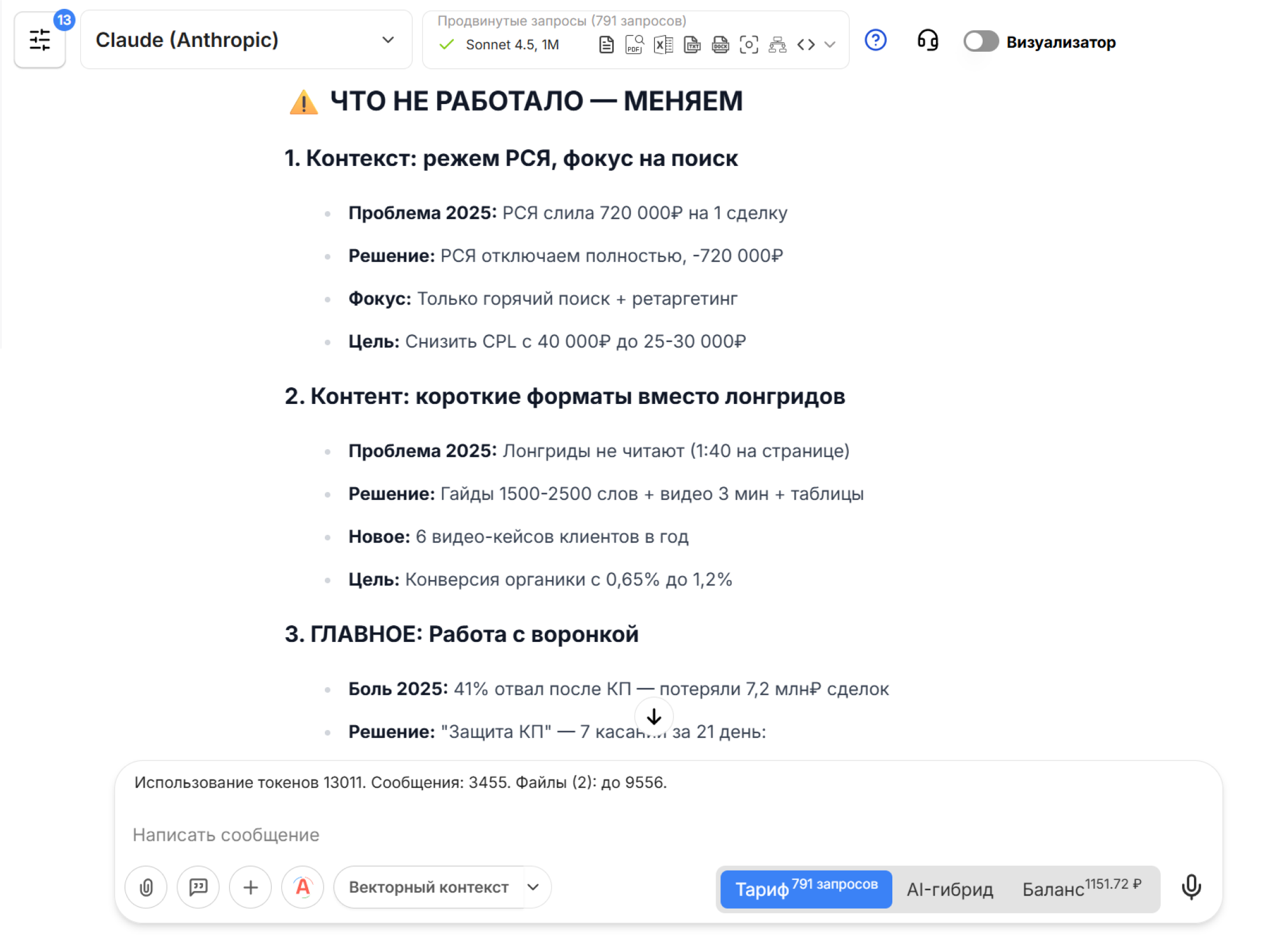Open the quote/comment icon next to attachment
1273x952 pixels.
click(x=198, y=887)
